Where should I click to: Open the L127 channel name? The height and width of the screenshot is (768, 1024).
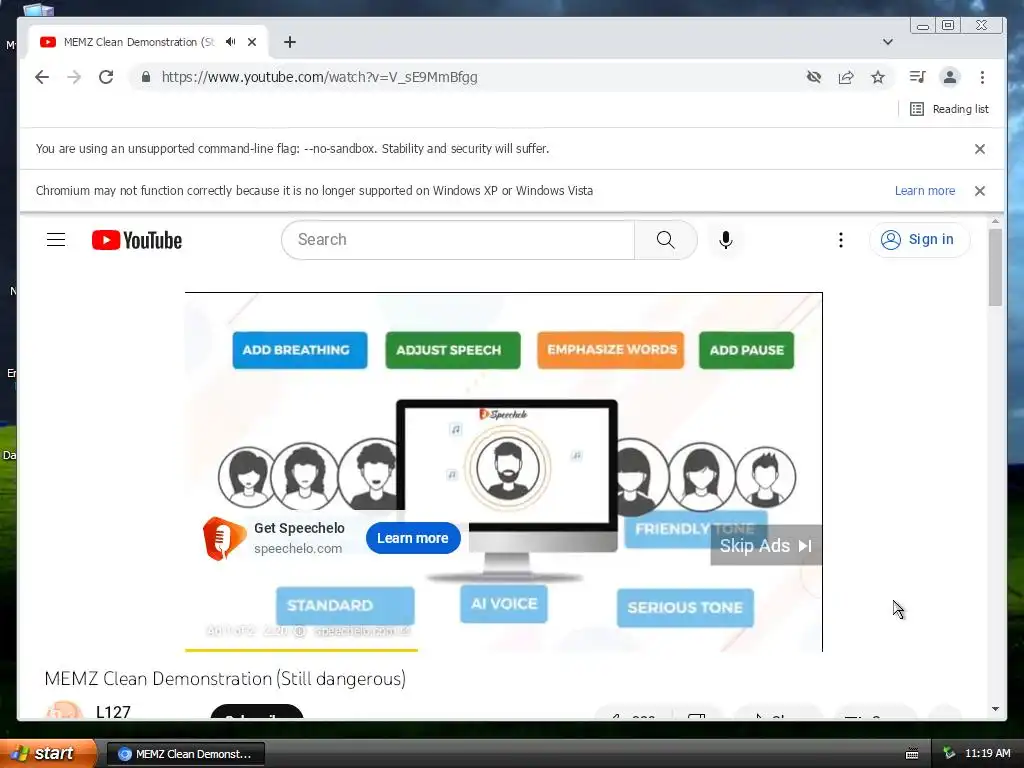[x=113, y=712]
